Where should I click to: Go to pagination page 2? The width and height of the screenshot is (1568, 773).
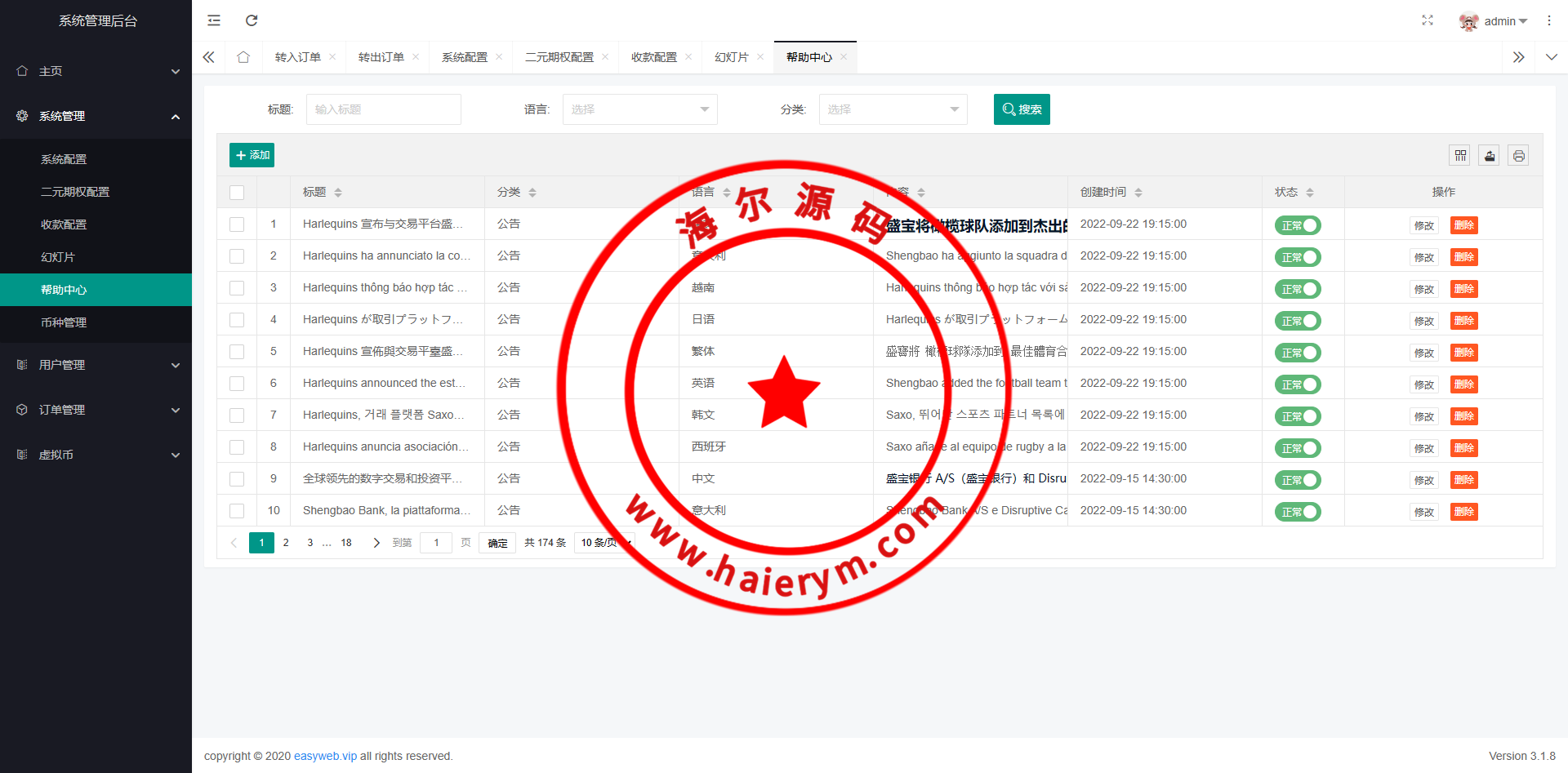tap(286, 543)
